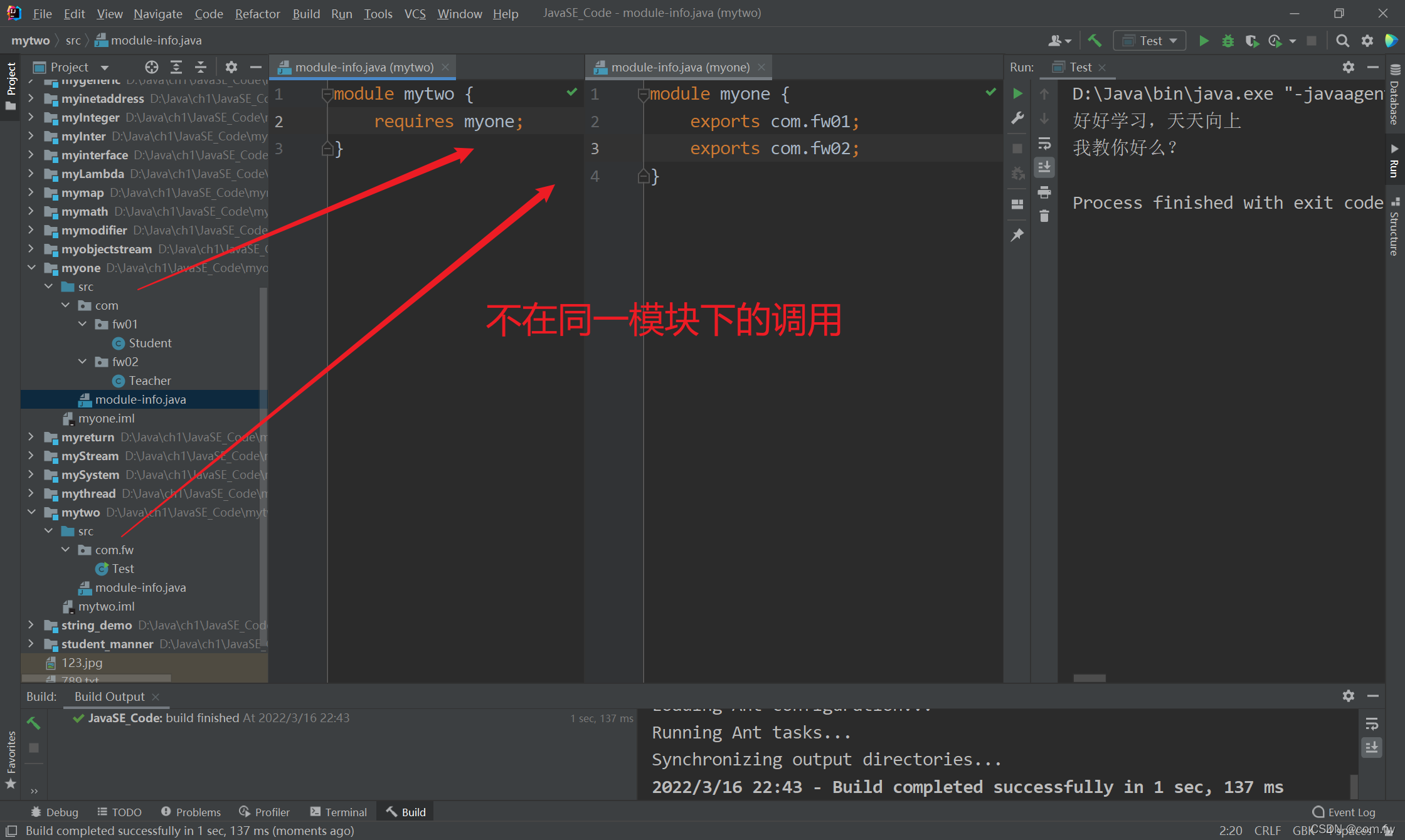Toggle scroll to end in Run console

[x=1044, y=167]
